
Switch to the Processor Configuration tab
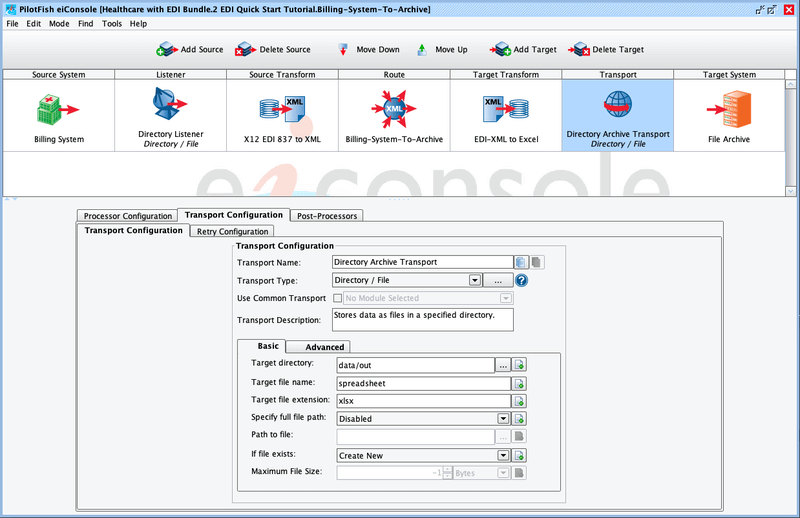(128, 216)
